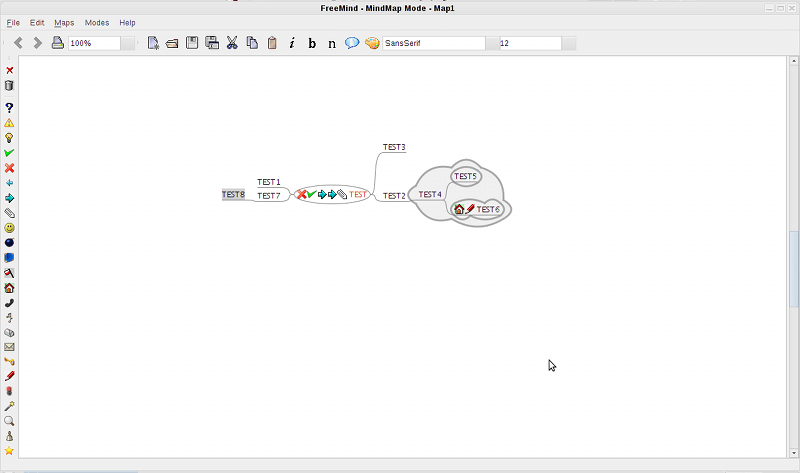
Task: Toggle italic formatting
Action: [x=292, y=43]
